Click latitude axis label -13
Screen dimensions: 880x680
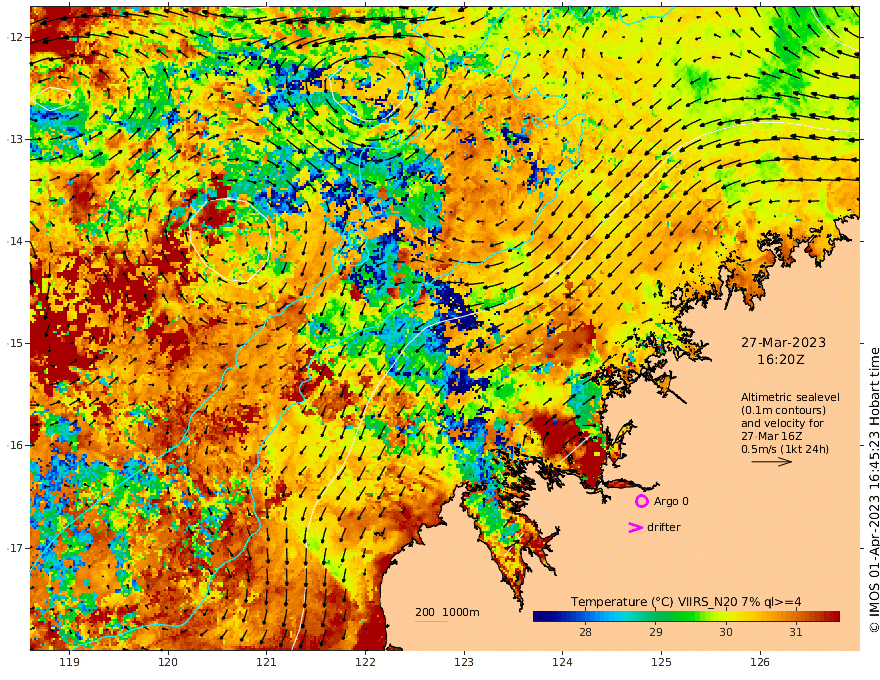pyautogui.click(x=15, y=139)
